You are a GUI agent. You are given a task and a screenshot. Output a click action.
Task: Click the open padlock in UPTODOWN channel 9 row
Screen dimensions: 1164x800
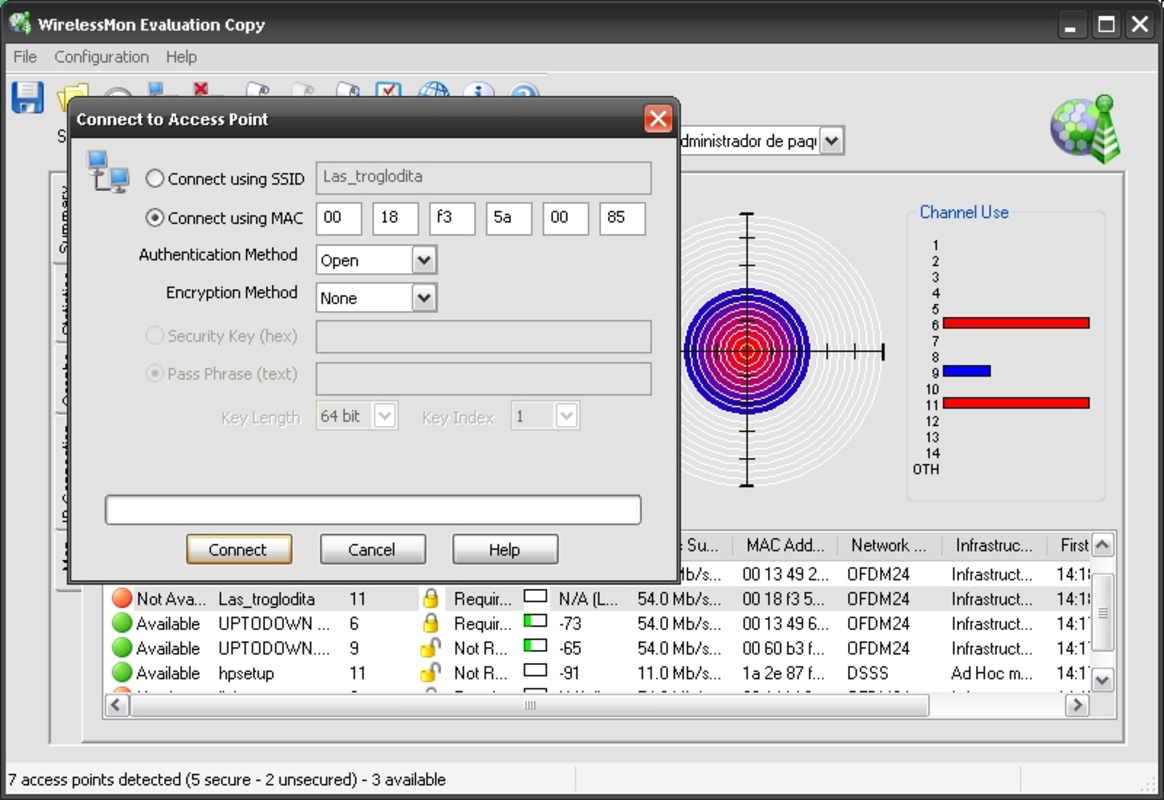point(431,648)
